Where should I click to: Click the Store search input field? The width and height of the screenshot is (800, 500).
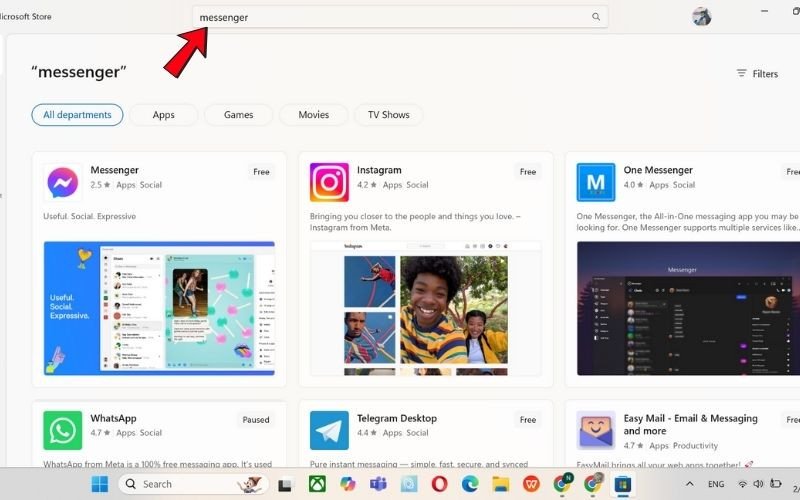(x=399, y=17)
